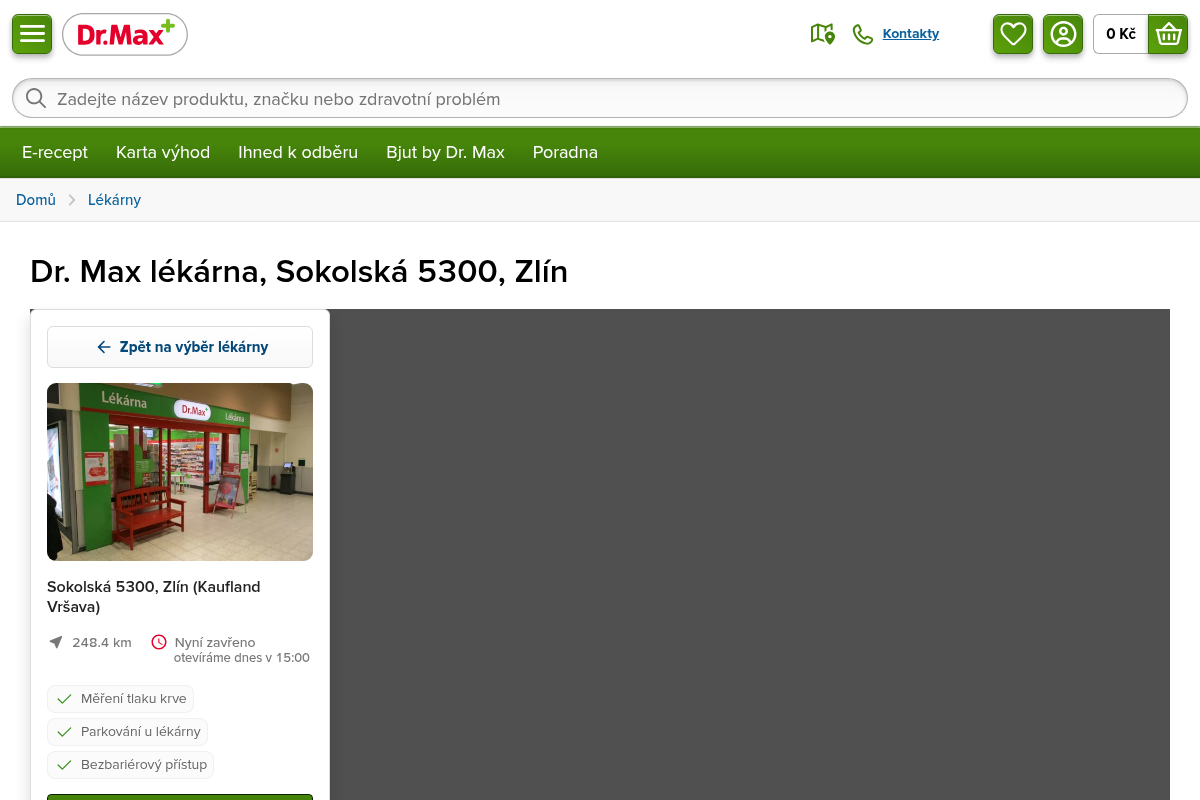
Task: Click Zpět na výběr lékárny button
Action: pos(180,347)
